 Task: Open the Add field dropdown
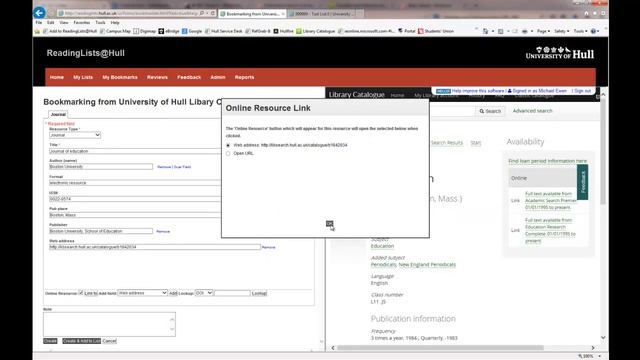click(142, 293)
